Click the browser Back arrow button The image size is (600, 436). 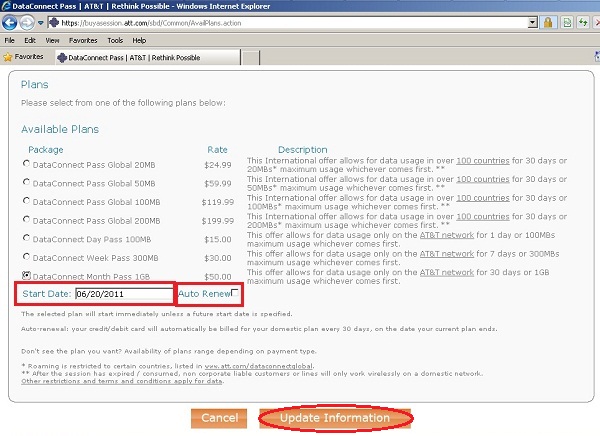coord(9,23)
